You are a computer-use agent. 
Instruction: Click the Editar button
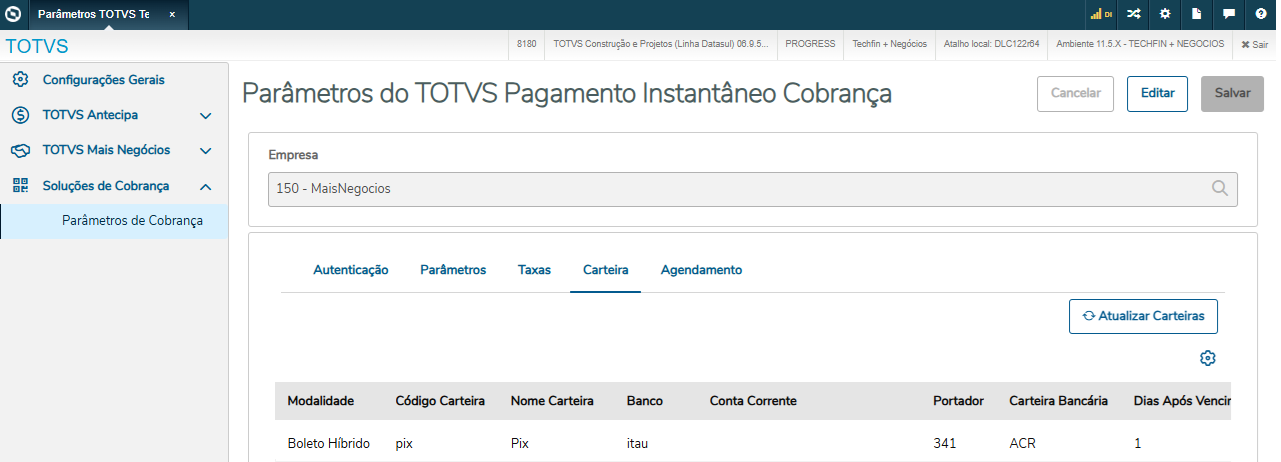click(1157, 93)
